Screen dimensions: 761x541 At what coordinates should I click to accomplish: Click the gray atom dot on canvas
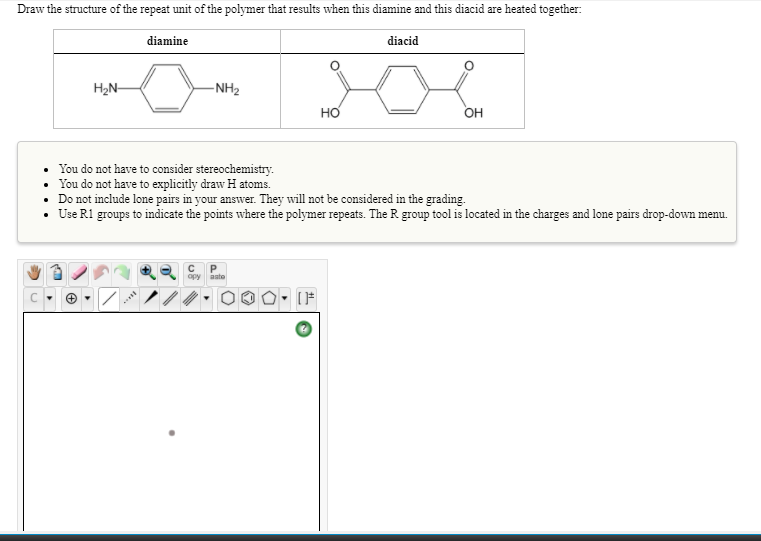pyautogui.click(x=172, y=433)
